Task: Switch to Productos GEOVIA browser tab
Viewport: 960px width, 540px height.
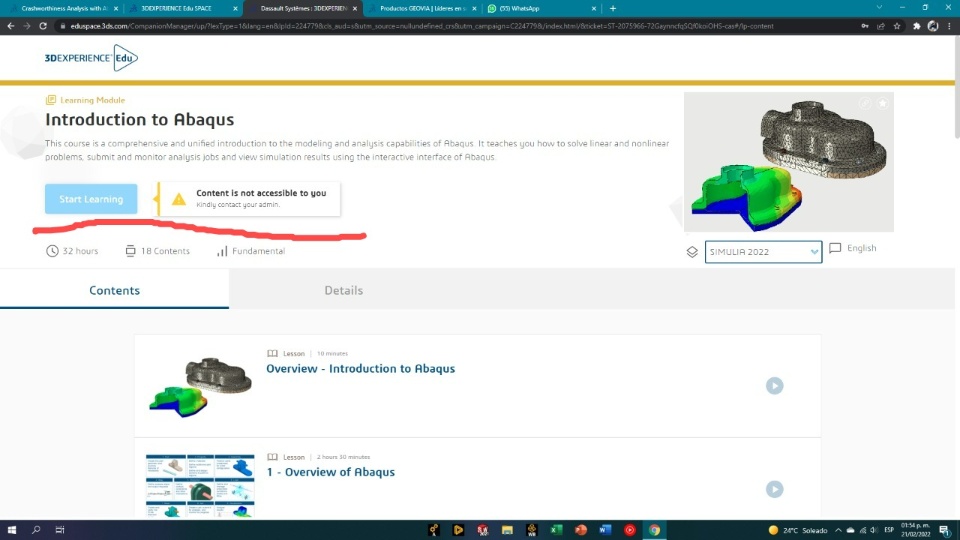Action: [x=422, y=9]
